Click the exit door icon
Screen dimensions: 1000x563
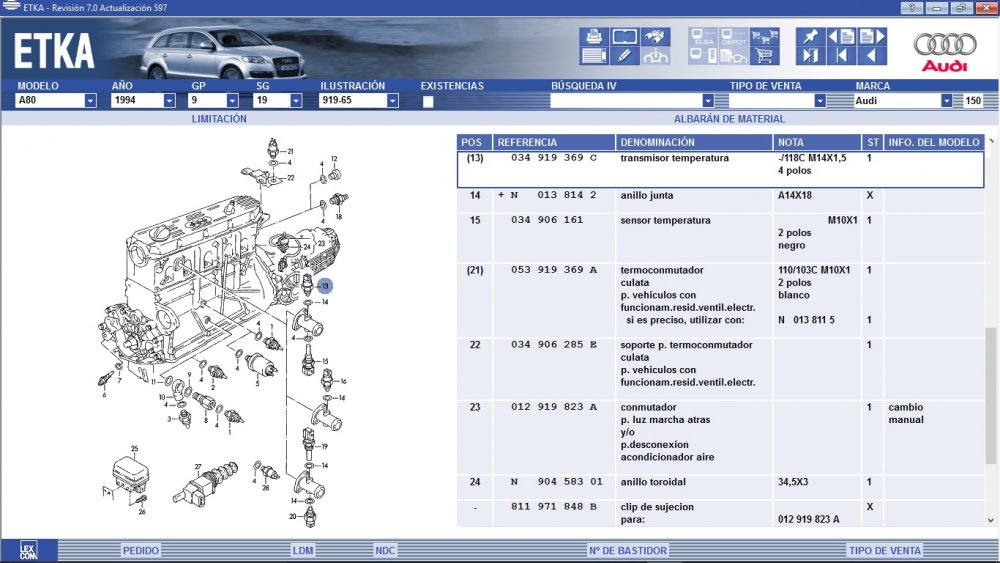(810, 56)
